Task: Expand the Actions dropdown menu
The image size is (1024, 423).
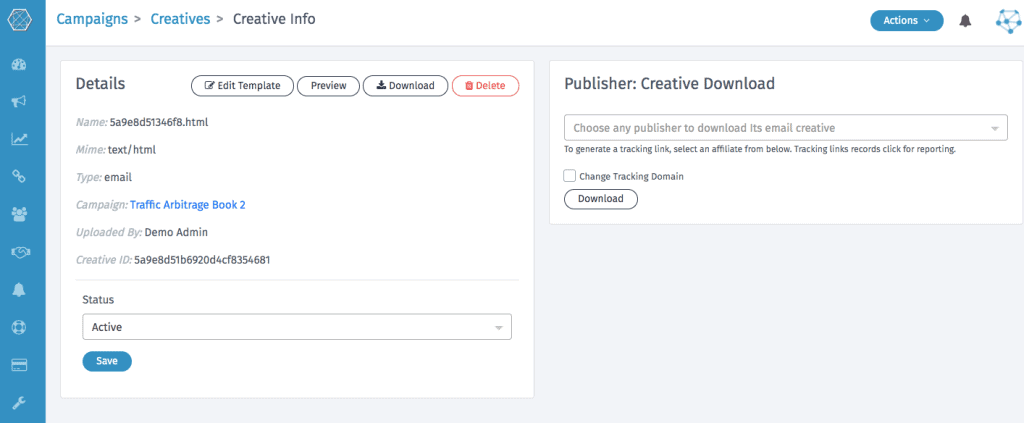Action: tap(906, 20)
